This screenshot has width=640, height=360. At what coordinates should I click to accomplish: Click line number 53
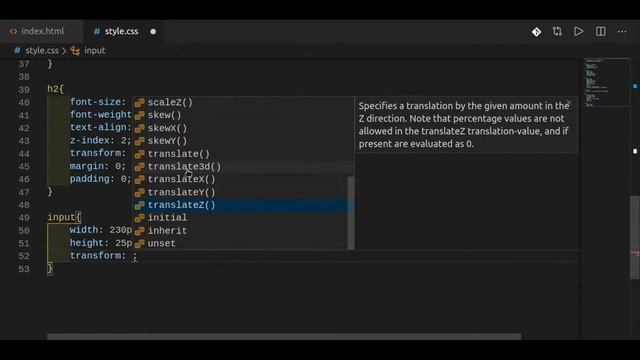click(x=24, y=269)
